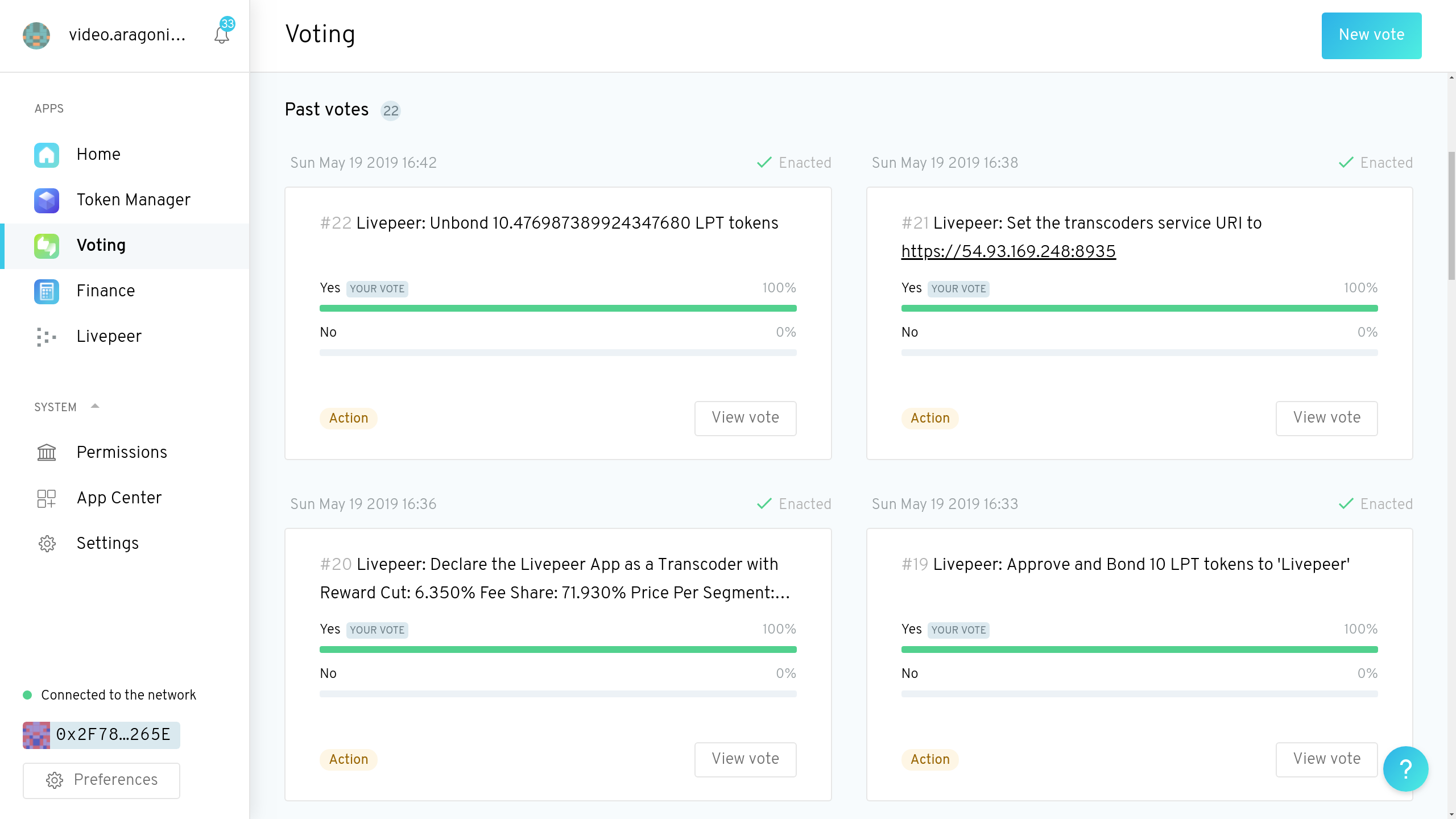The image size is (1456, 819).
Task: View vote #19 Approve and Bond
Action: (x=1326, y=759)
